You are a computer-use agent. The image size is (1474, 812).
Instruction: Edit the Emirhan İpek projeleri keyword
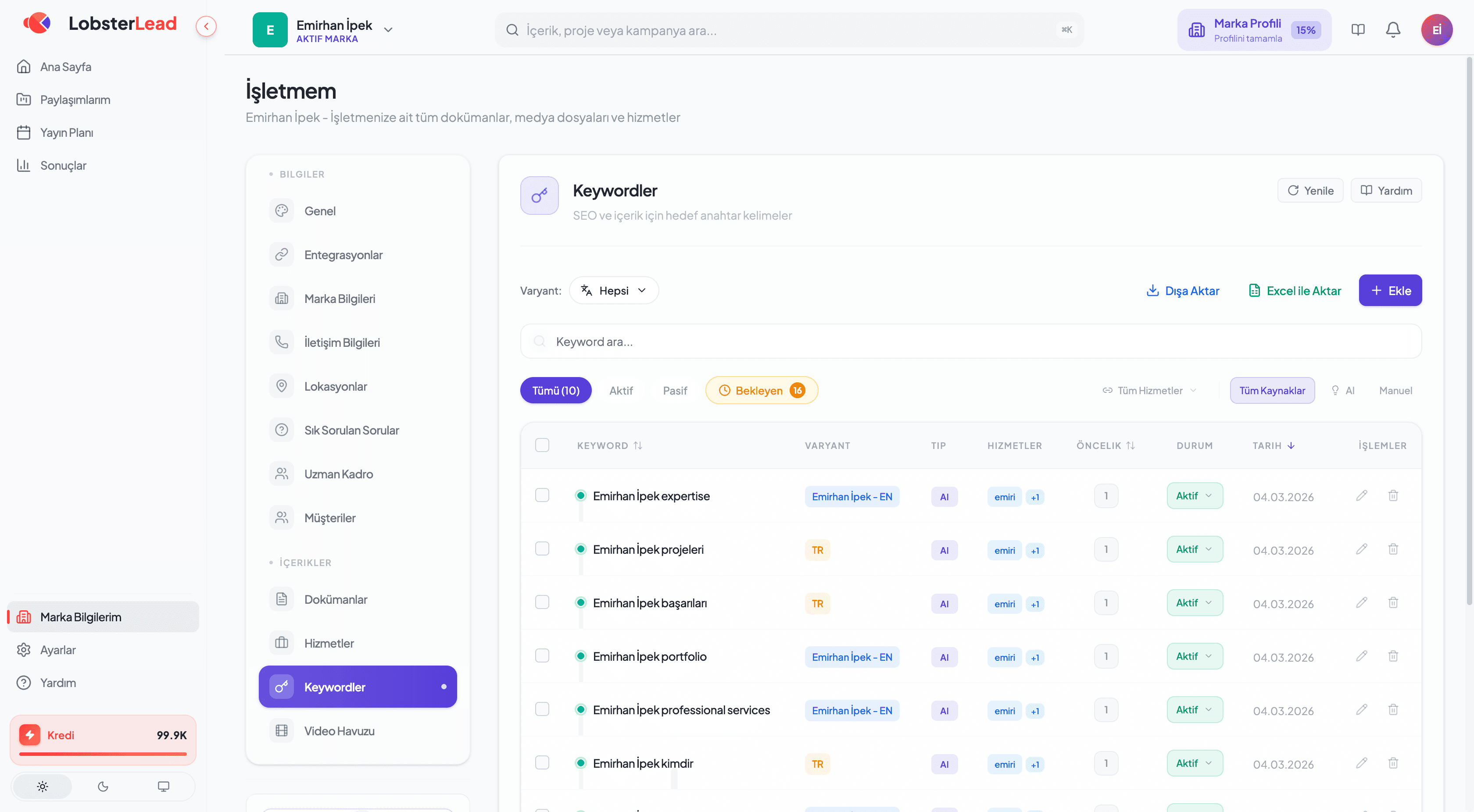pyautogui.click(x=1361, y=549)
